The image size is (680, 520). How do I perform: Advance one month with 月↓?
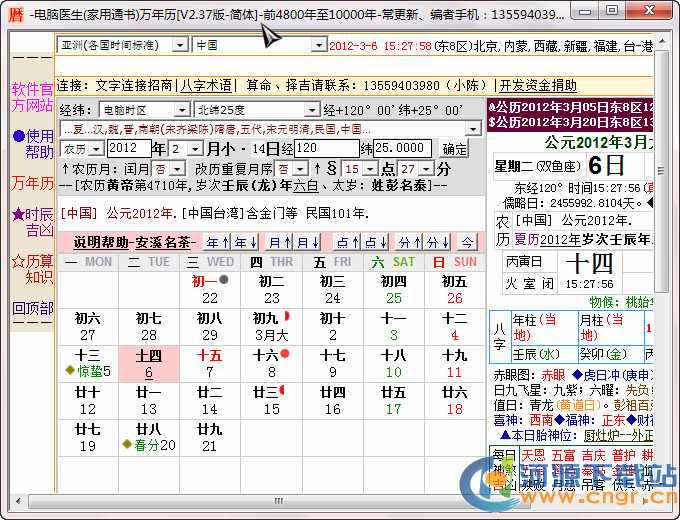point(304,243)
